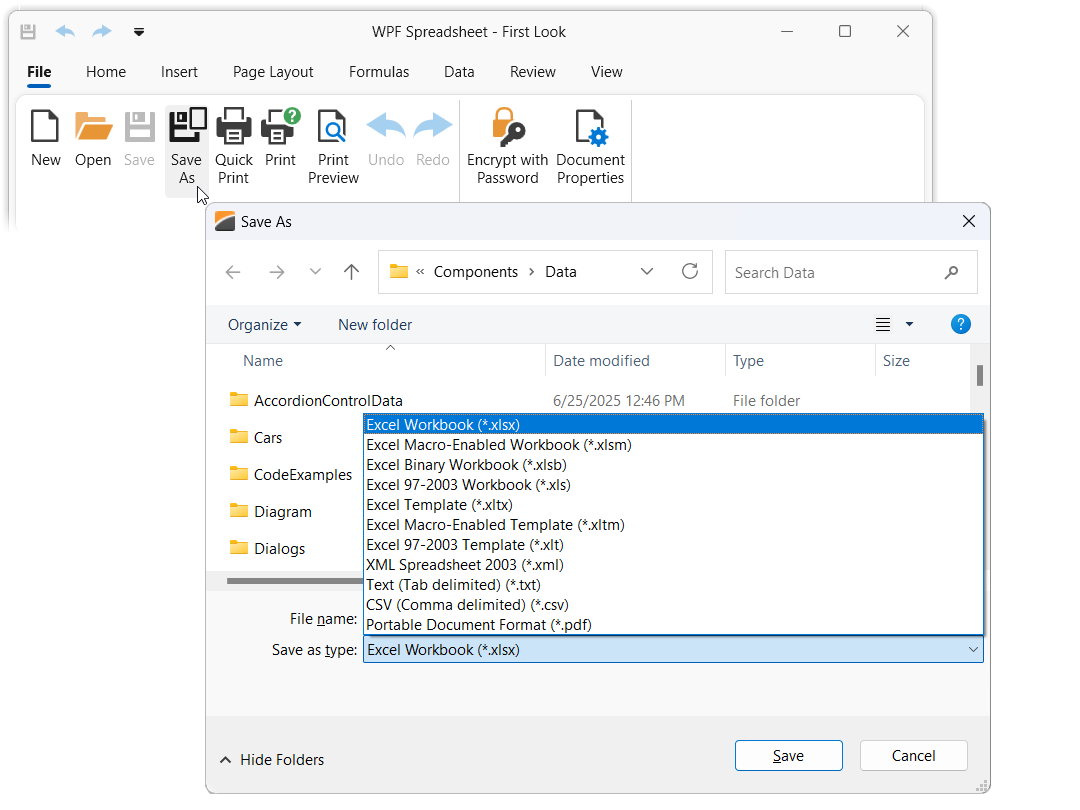Change the view layout icon

point(883,324)
